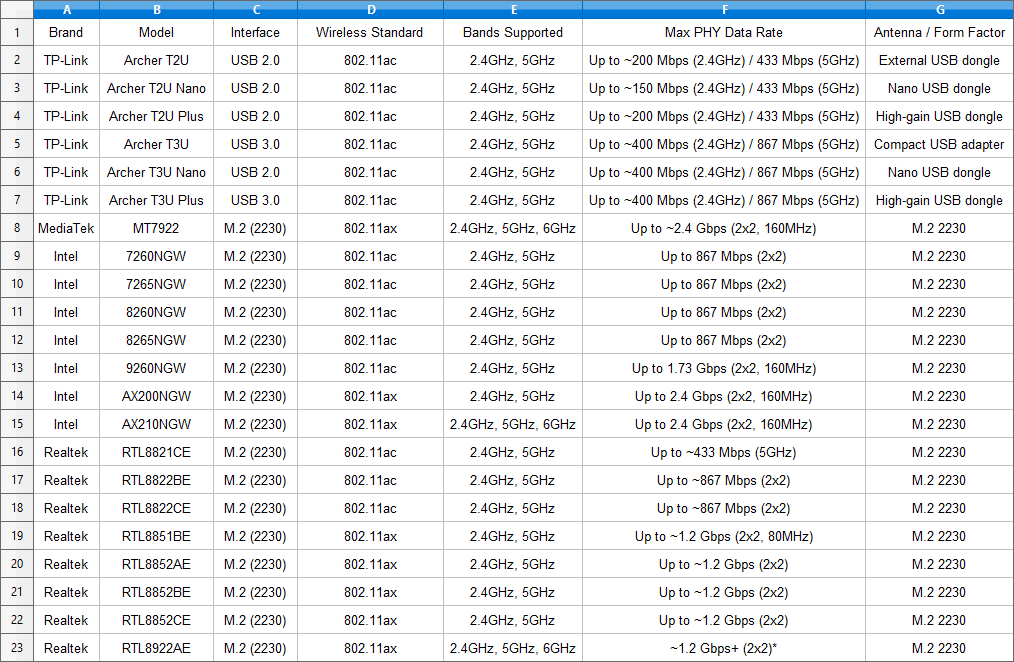Select 'External USB dongle' cell
This screenshot has height=662, width=1014.
point(939,60)
